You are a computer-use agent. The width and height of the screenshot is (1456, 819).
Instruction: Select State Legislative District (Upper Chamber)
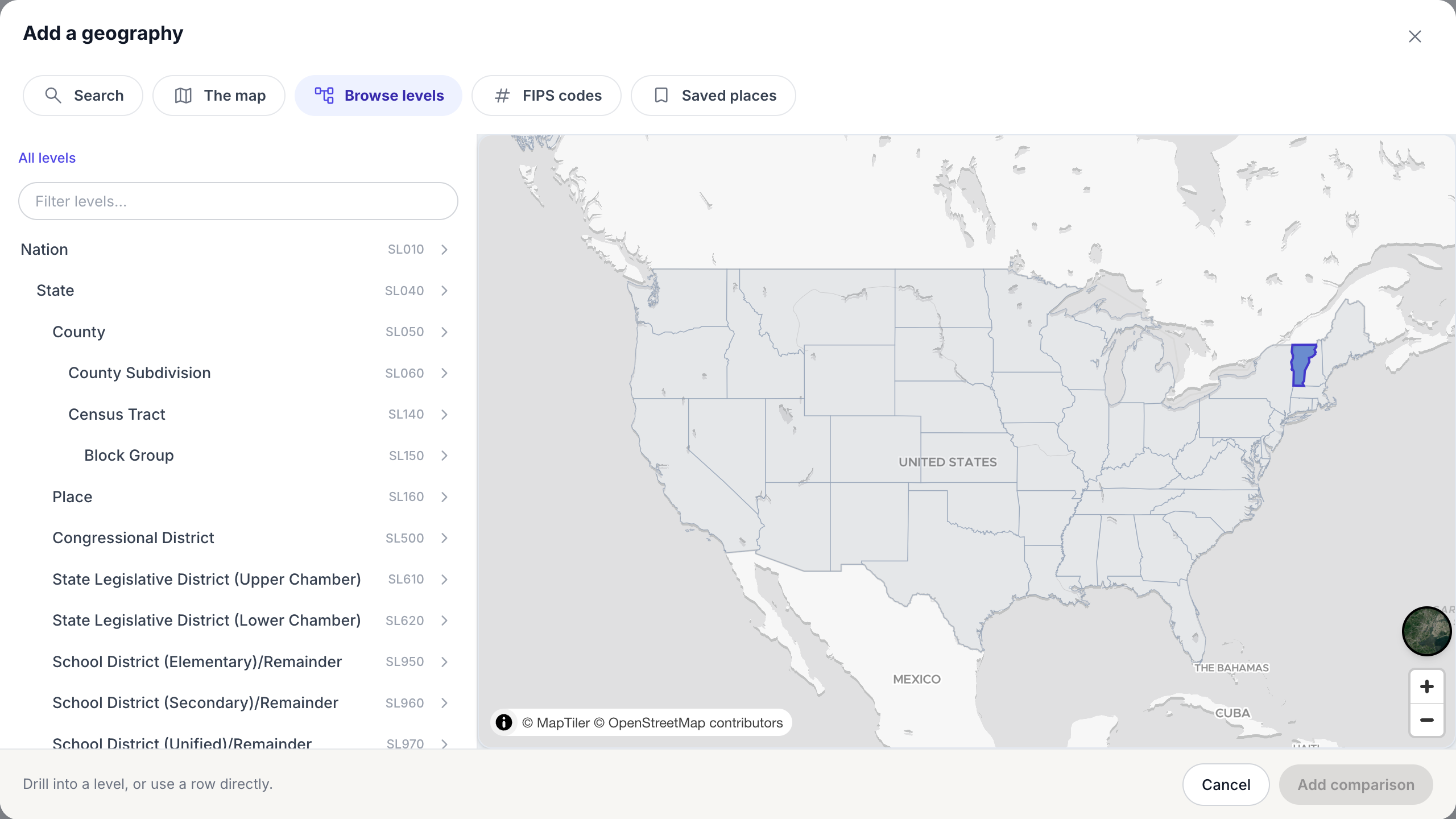click(238, 580)
